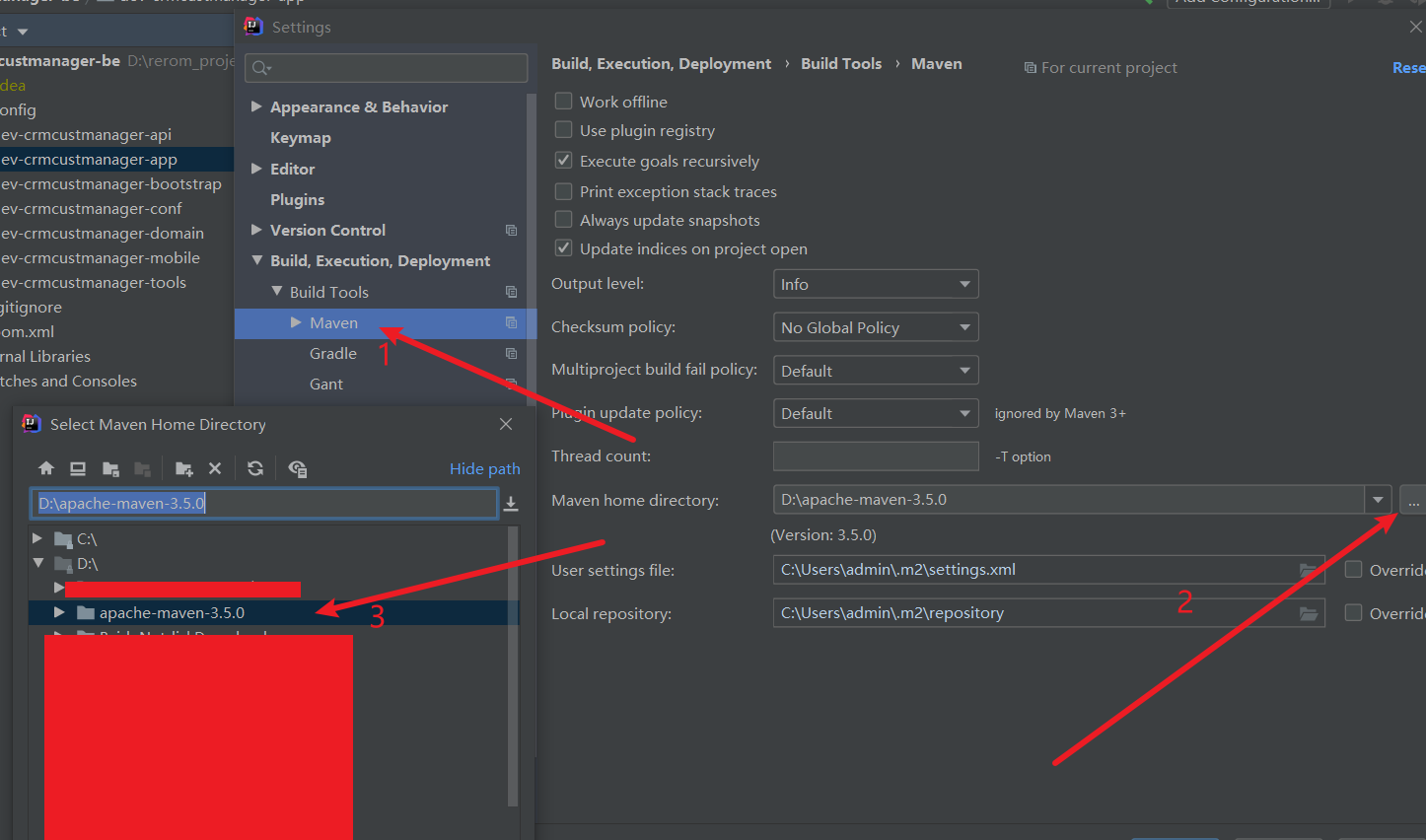The width and height of the screenshot is (1426, 840).
Task: Jump to project directory icon
Action: [110, 468]
